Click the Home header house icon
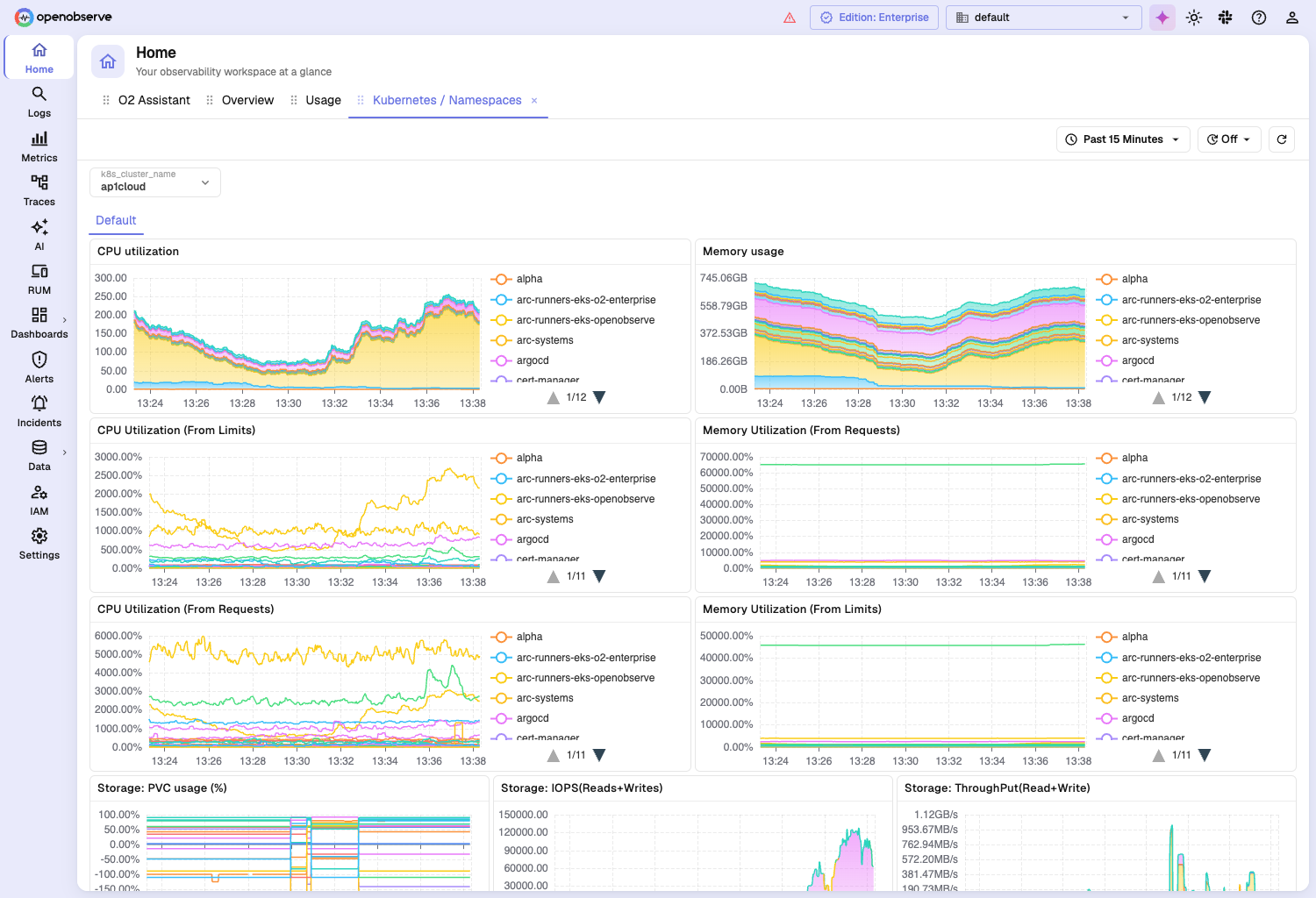 (x=108, y=61)
